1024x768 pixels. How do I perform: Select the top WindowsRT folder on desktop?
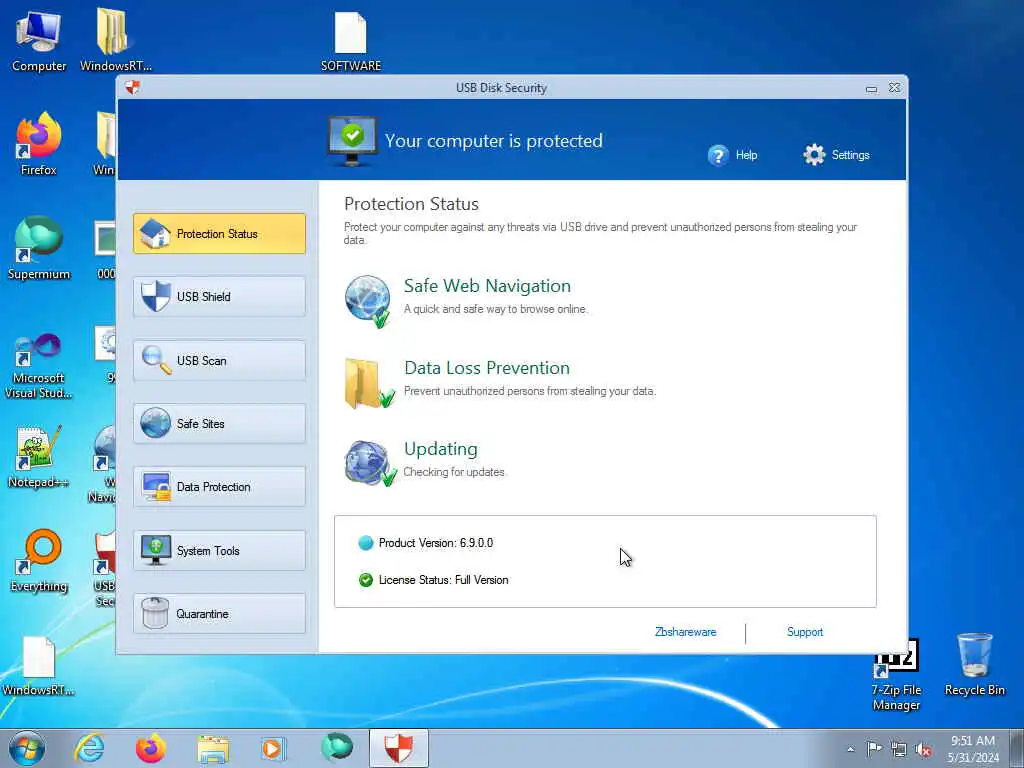(x=116, y=40)
